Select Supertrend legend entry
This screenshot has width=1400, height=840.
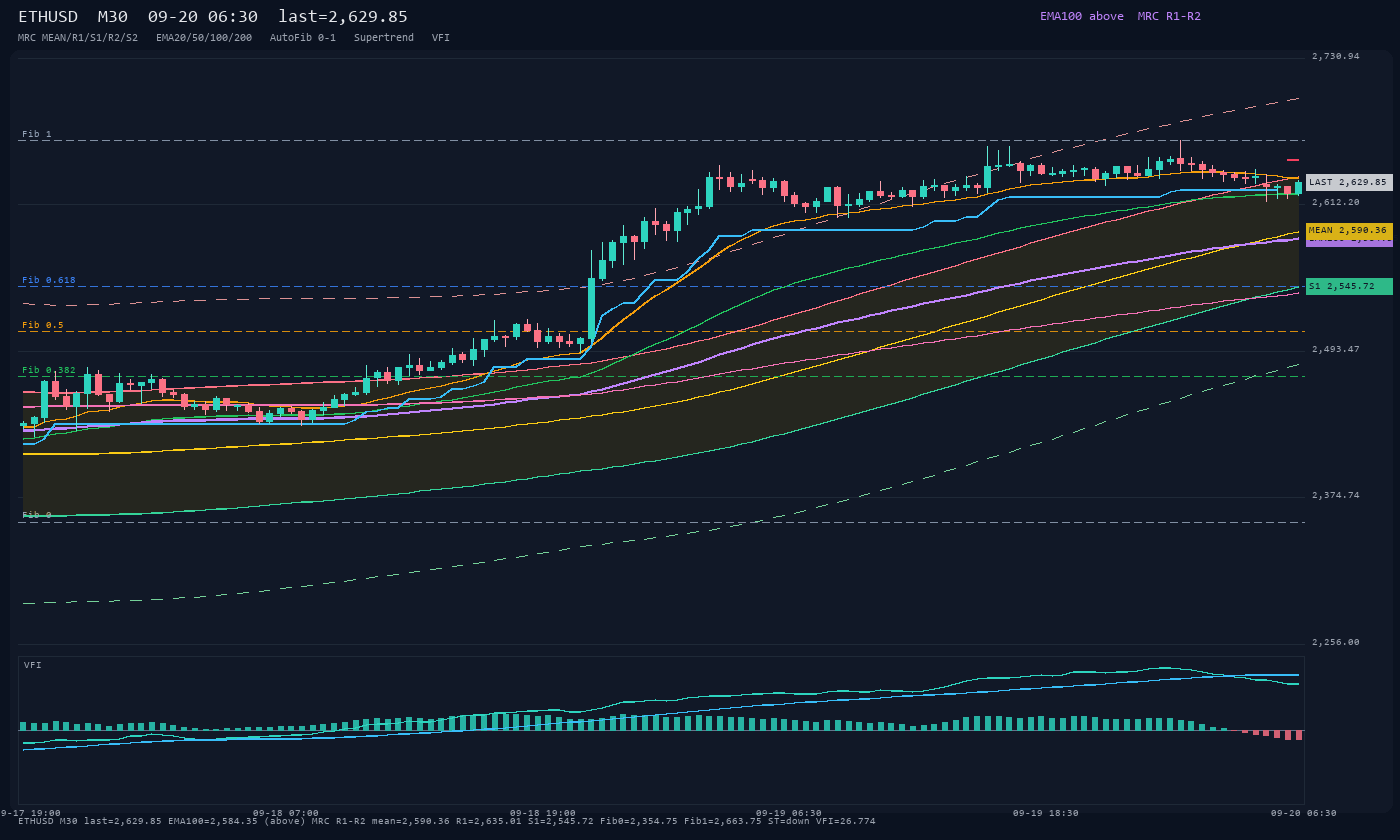coord(384,37)
